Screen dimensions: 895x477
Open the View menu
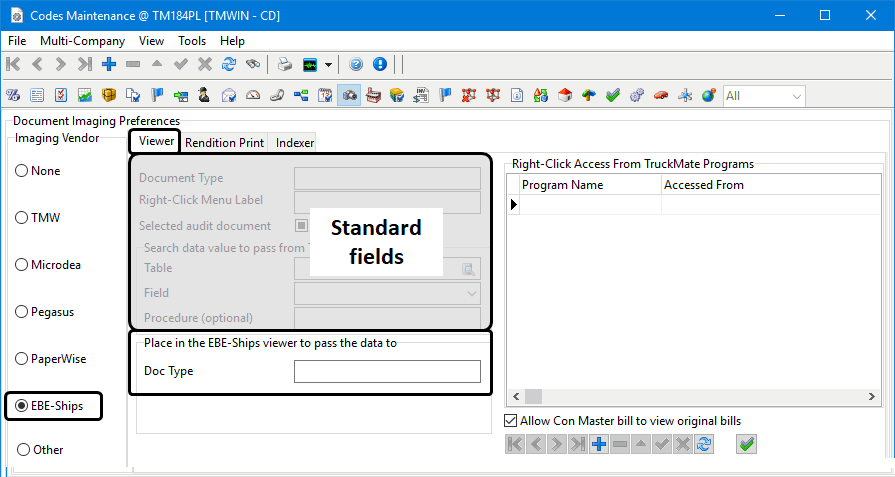click(151, 41)
